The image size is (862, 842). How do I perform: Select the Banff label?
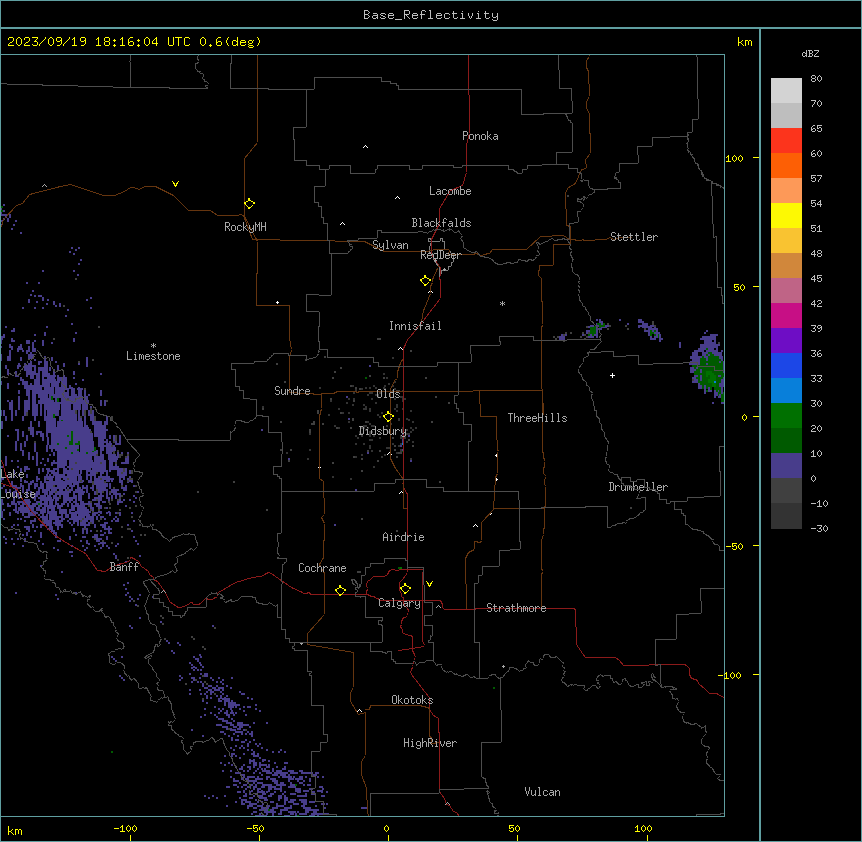[x=124, y=567]
